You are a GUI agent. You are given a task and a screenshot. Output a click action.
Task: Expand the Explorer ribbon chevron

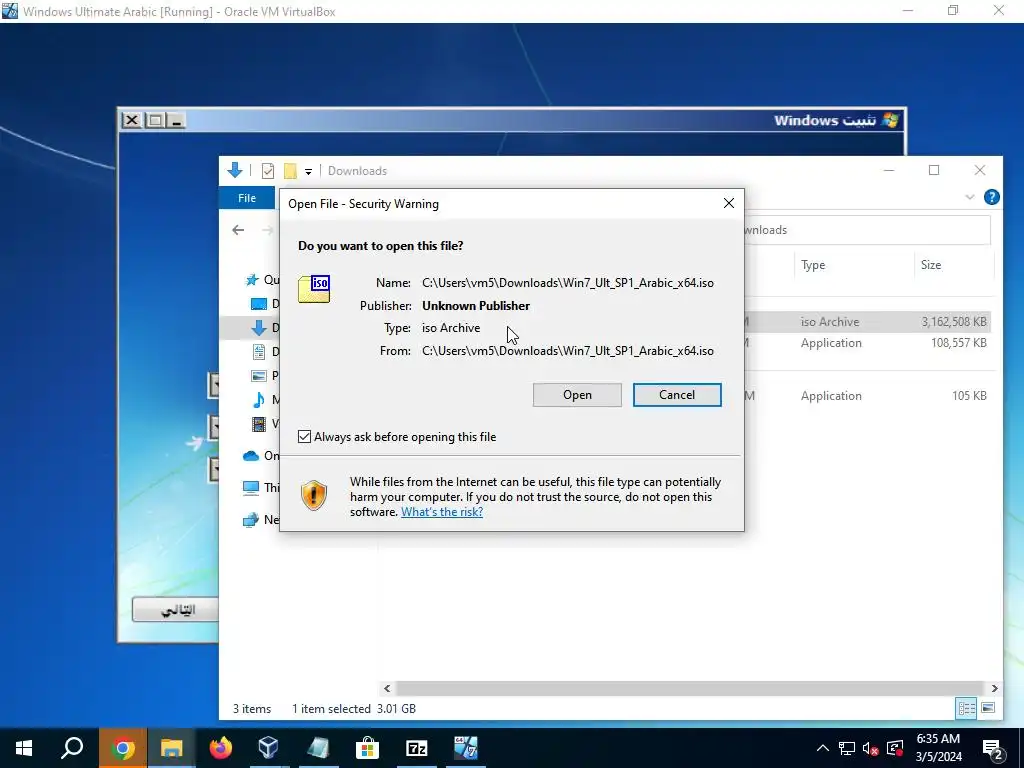[x=970, y=197]
